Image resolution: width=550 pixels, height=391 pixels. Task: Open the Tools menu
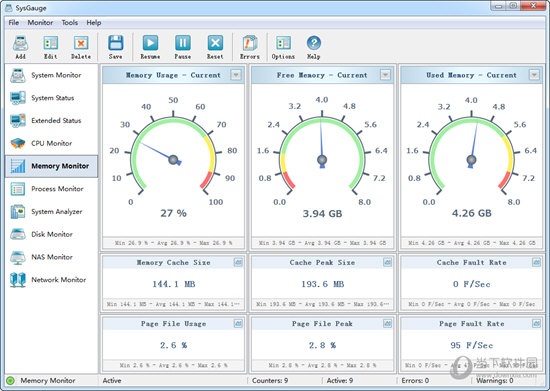[x=69, y=22]
